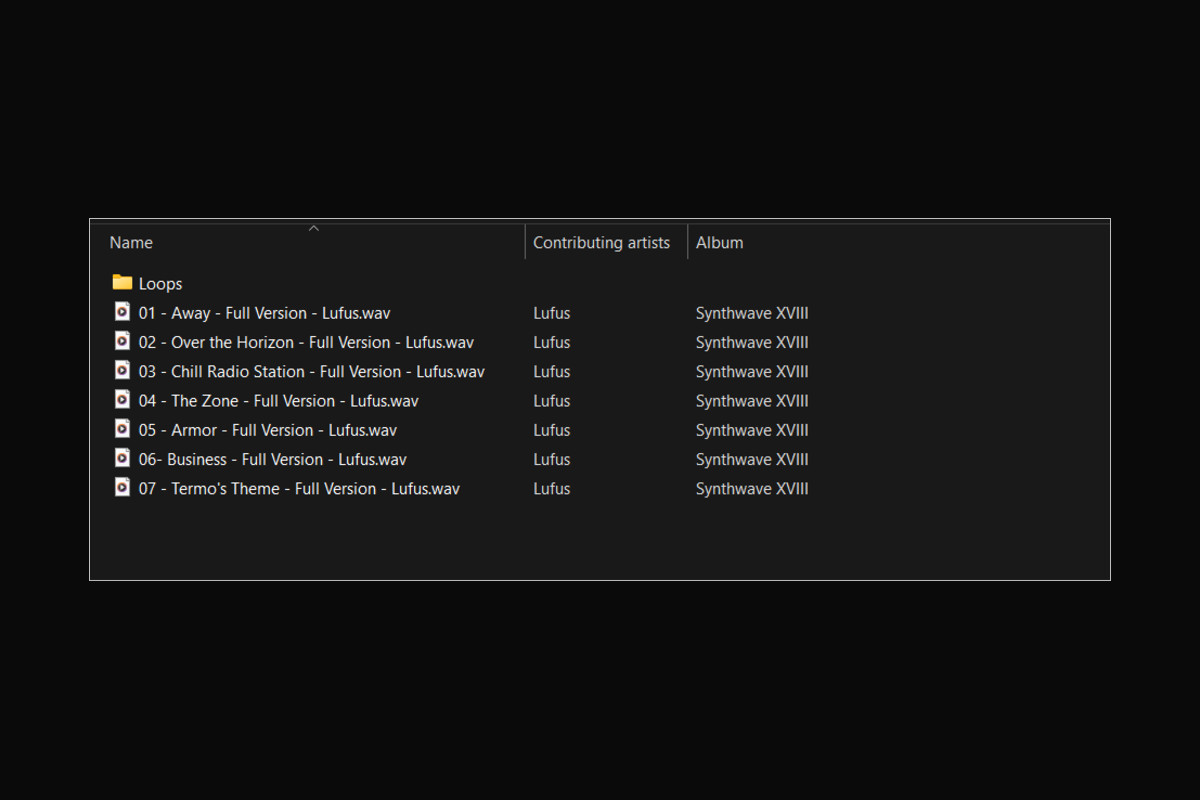1200x800 pixels.
Task: Click the Chill Radio Station file icon
Action: point(122,371)
